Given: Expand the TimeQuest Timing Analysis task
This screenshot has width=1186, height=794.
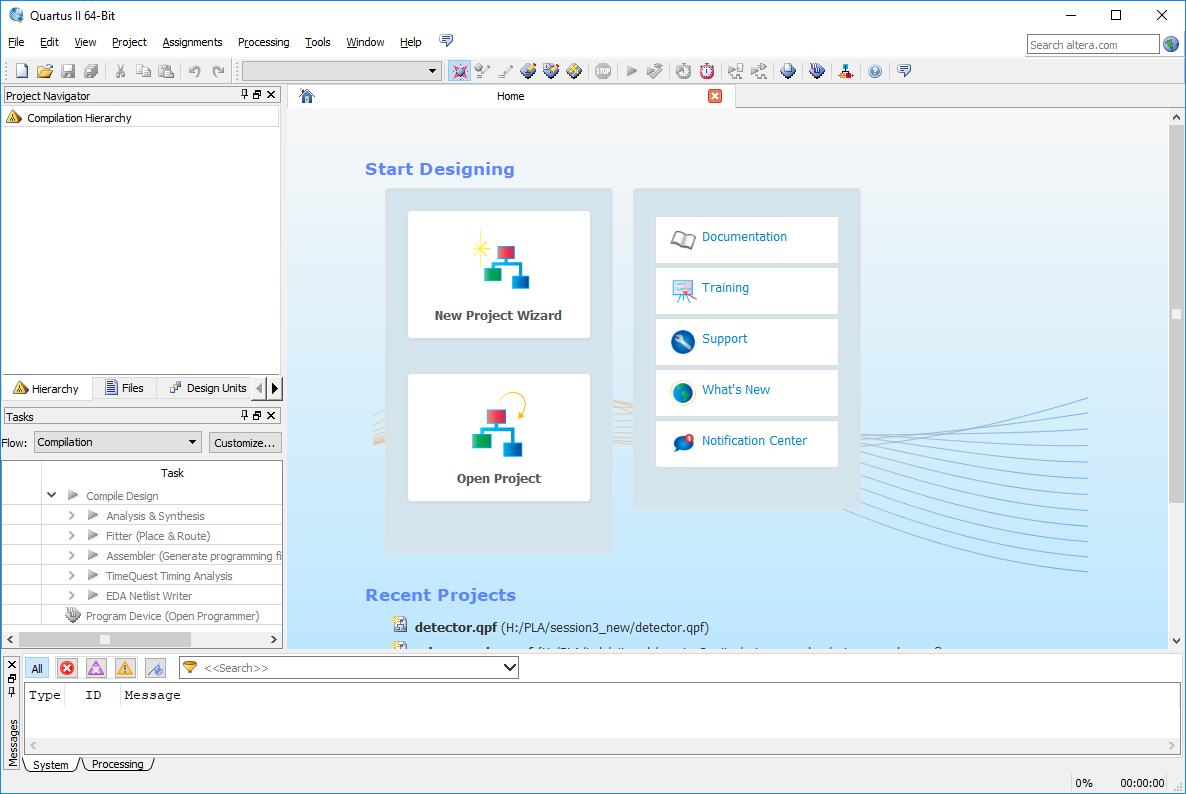Looking at the screenshot, I should [x=72, y=575].
